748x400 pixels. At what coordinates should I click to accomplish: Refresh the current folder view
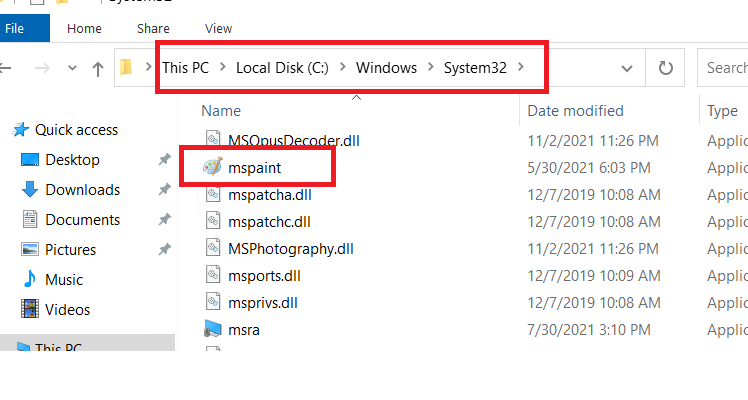[665, 68]
